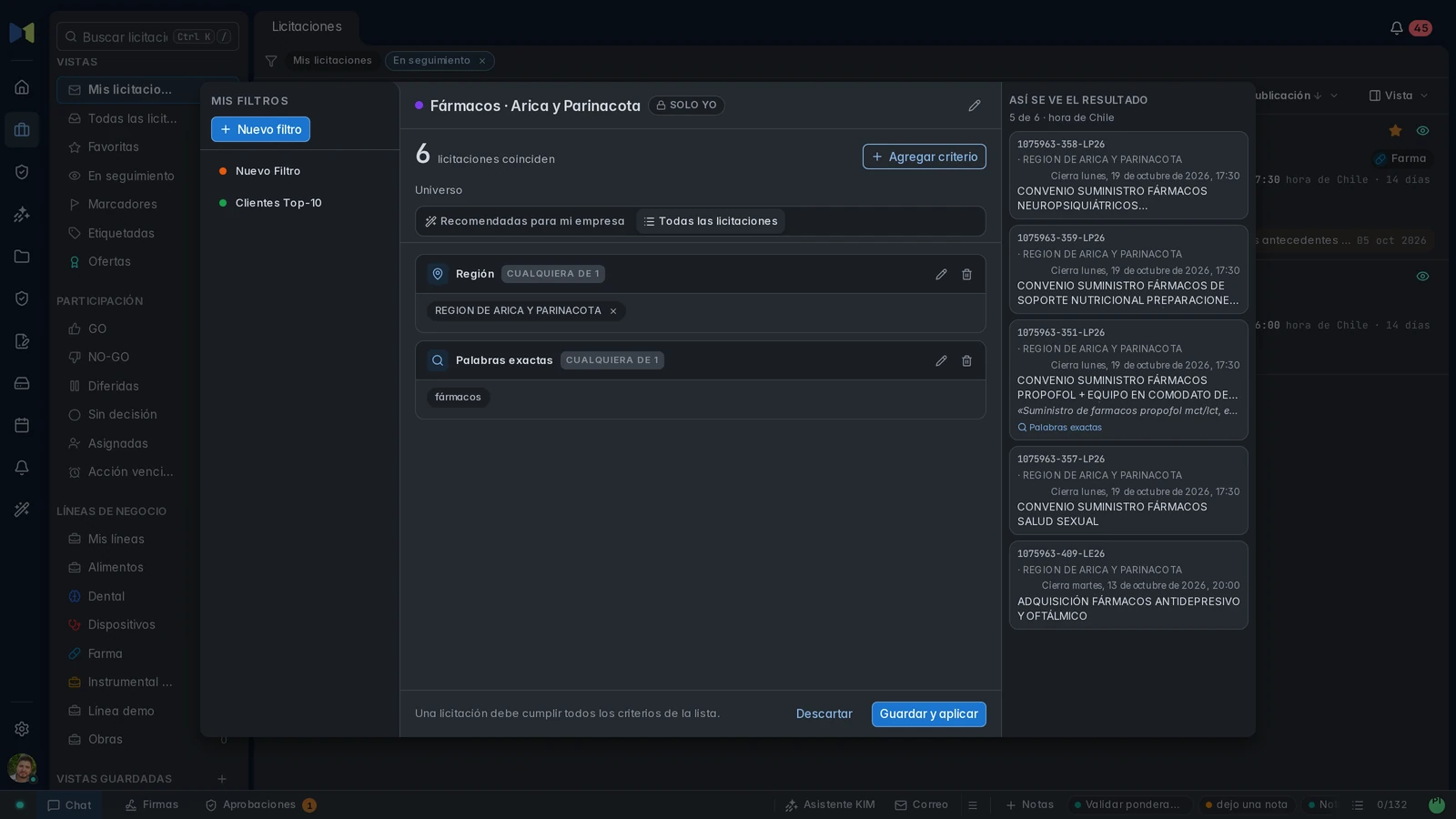
Task: Click the Nuevo filtro button
Action: click(x=261, y=129)
